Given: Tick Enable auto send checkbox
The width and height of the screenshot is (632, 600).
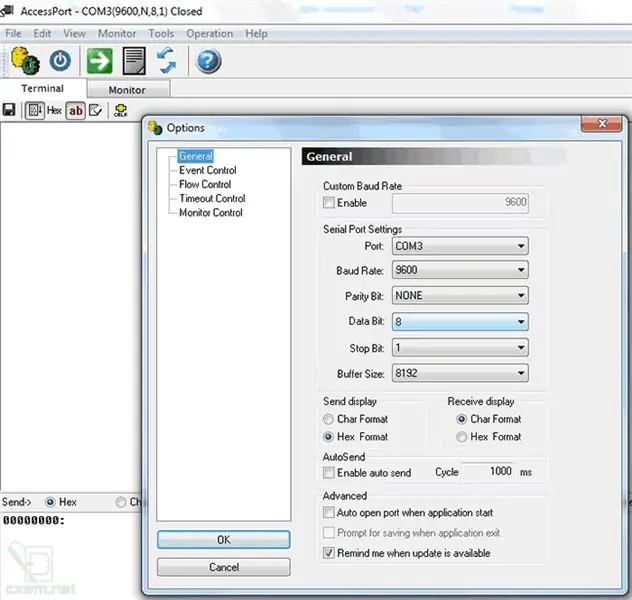Looking at the screenshot, I should pyautogui.click(x=328, y=472).
